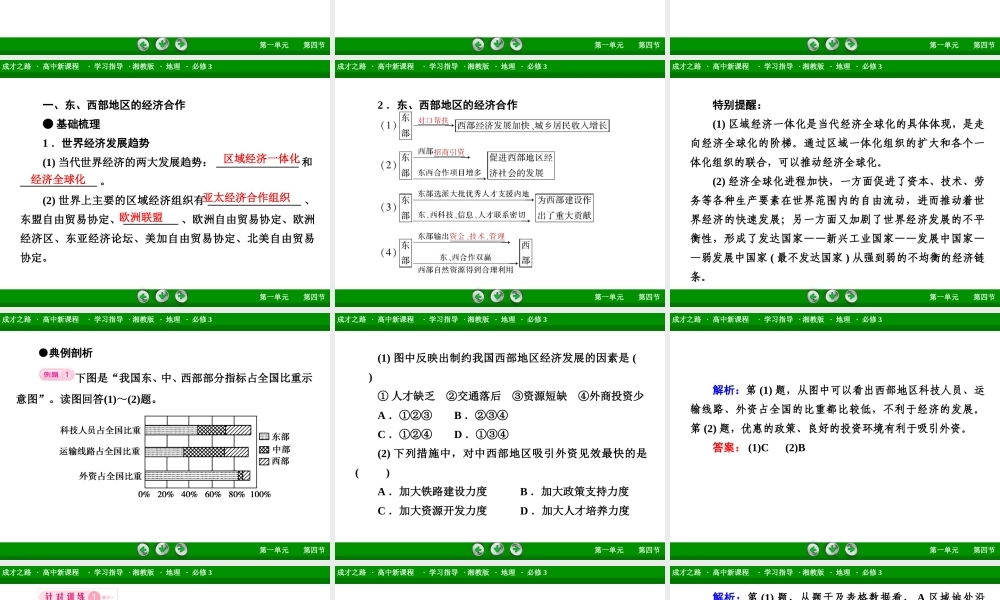Click down arrow under the multiple-choice questions slide

[x=497, y=549]
